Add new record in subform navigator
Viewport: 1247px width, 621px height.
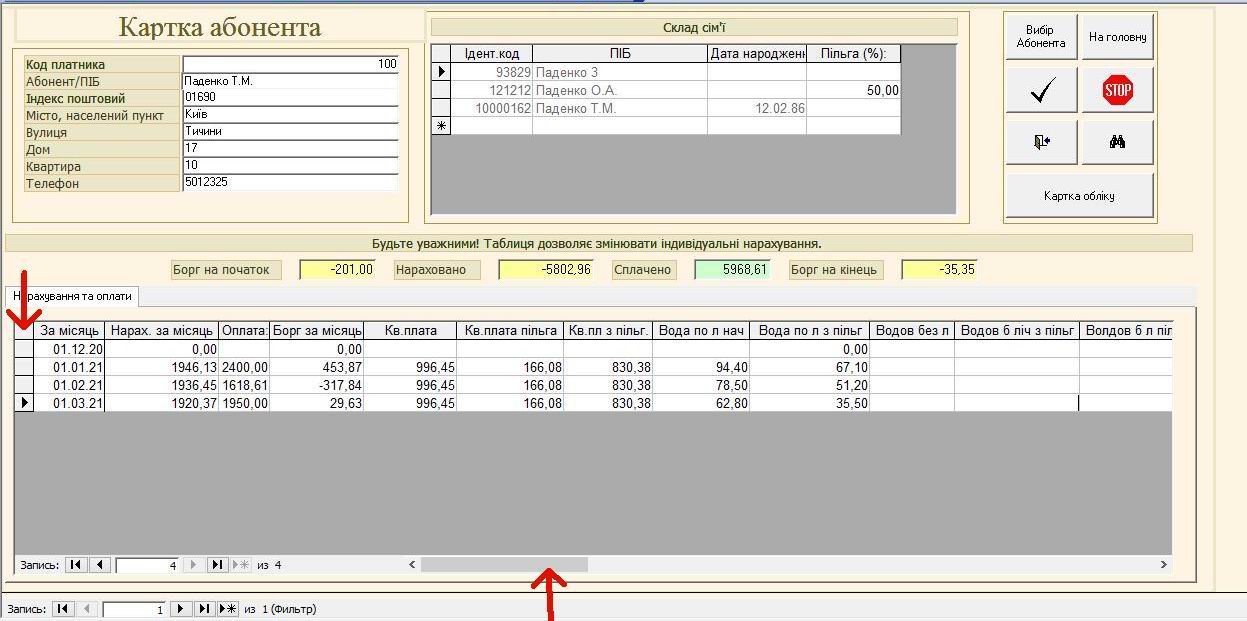240,565
